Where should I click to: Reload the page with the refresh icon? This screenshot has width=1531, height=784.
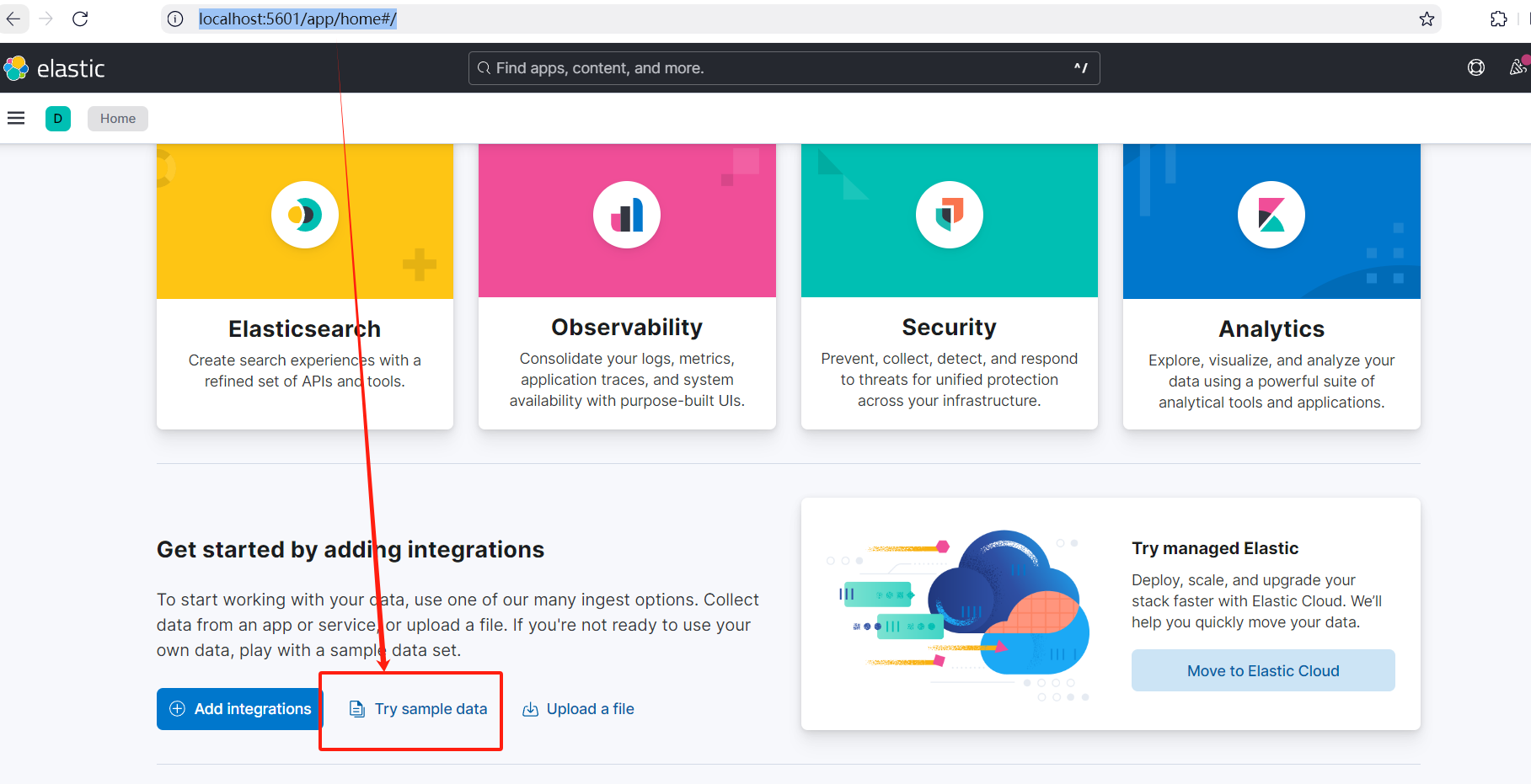[80, 19]
